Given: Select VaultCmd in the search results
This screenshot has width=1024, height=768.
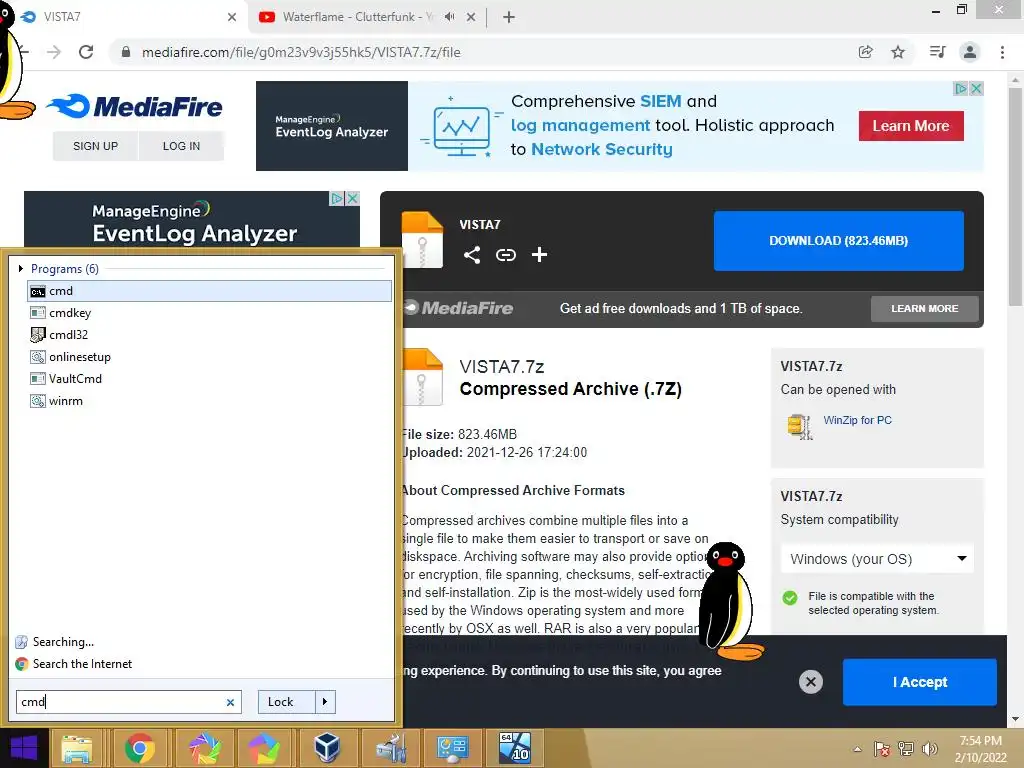Looking at the screenshot, I should (209, 379).
